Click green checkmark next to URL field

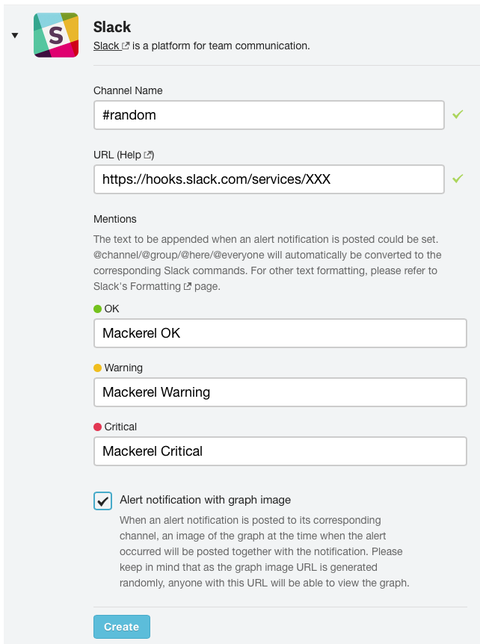tap(458, 178)
